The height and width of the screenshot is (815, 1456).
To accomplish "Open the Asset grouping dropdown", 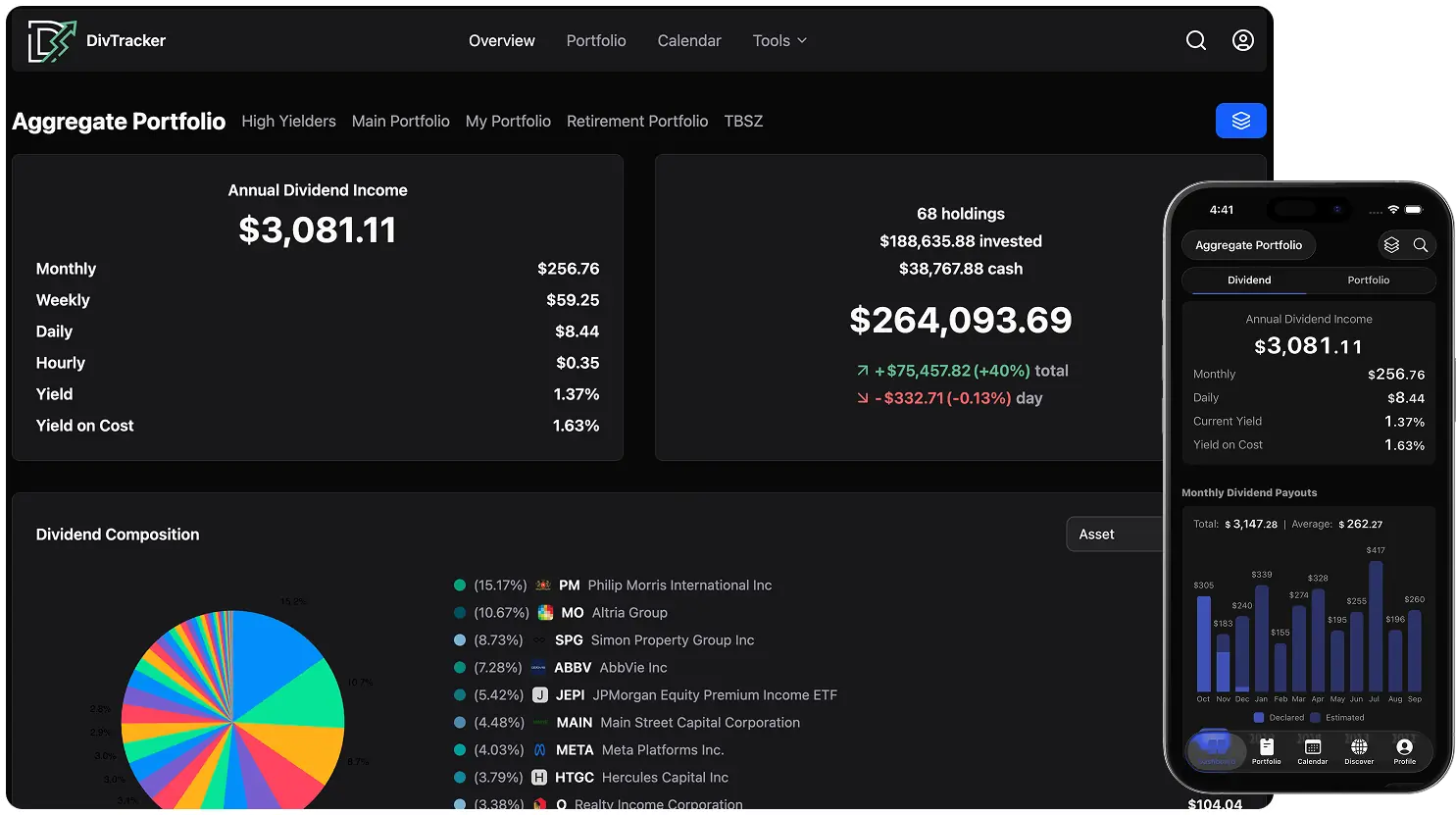I will [x=1114, y=535].
